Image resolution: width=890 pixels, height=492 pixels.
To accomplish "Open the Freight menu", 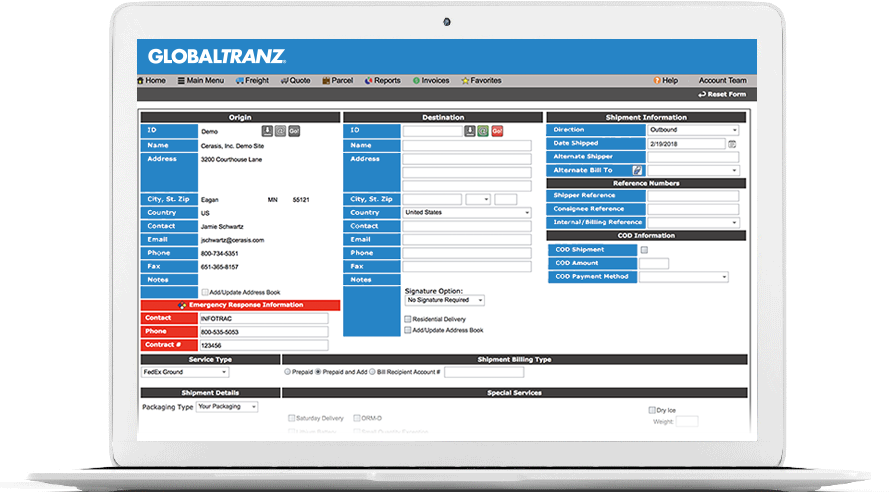I will (x=251, y=81).
